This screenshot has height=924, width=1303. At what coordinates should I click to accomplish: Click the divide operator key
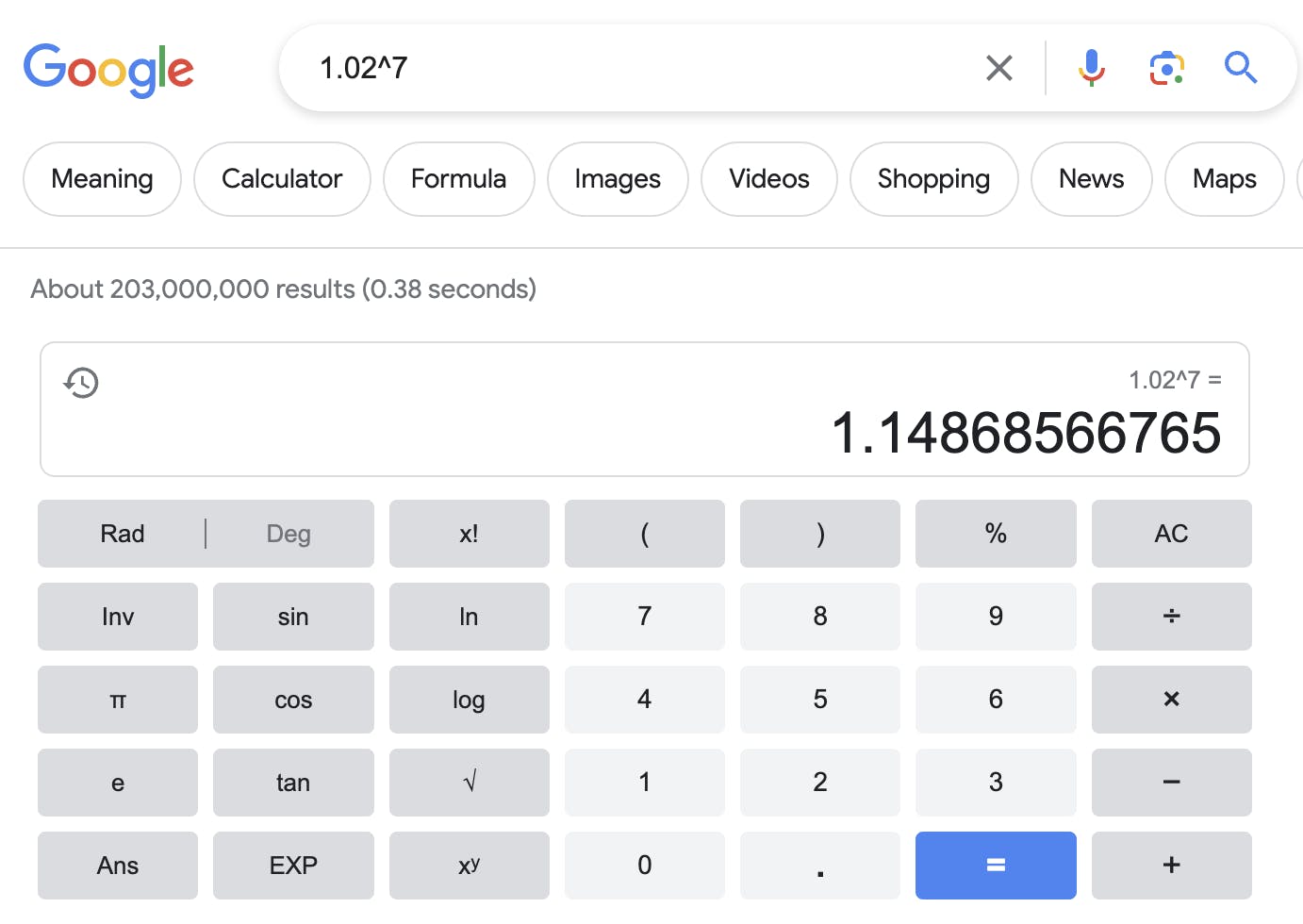pyautogui.click(x=1172, y=617)
